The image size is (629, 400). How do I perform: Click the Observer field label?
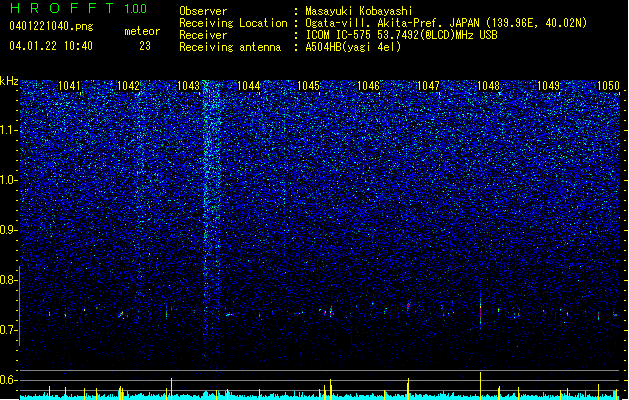click(x=203, y=11)
